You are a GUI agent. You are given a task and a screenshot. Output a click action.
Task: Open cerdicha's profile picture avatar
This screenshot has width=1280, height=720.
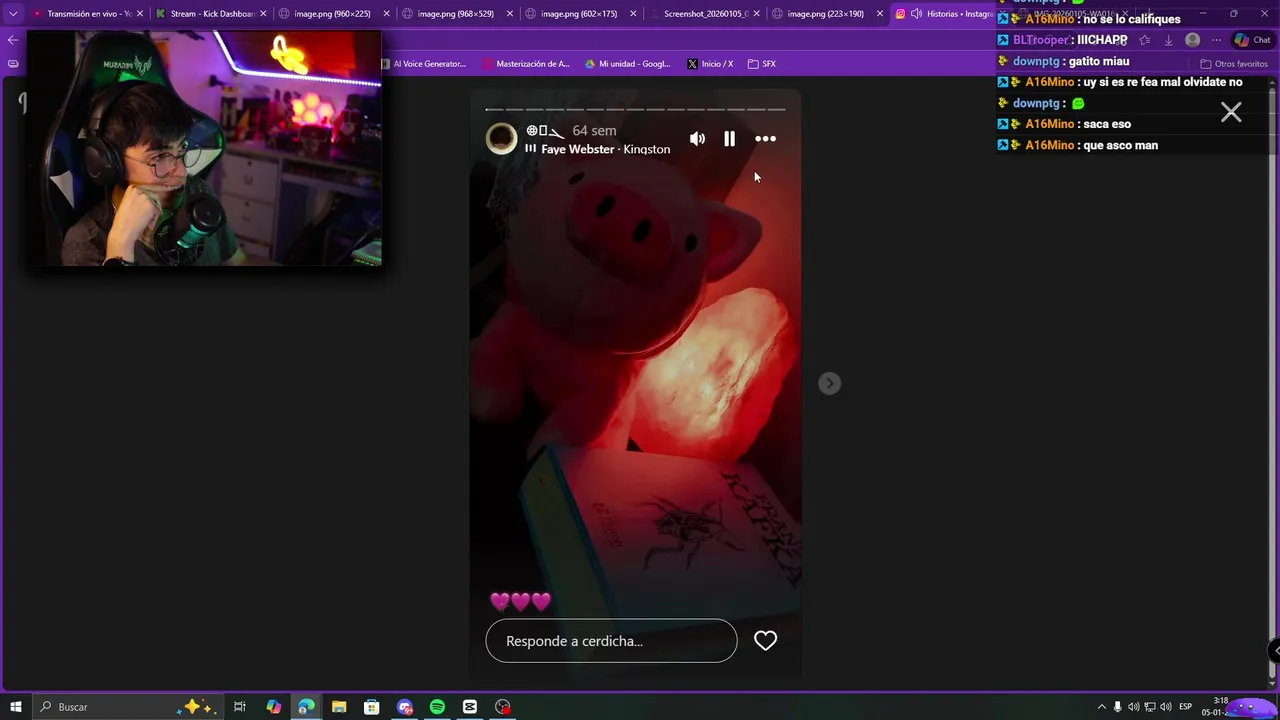502,139
